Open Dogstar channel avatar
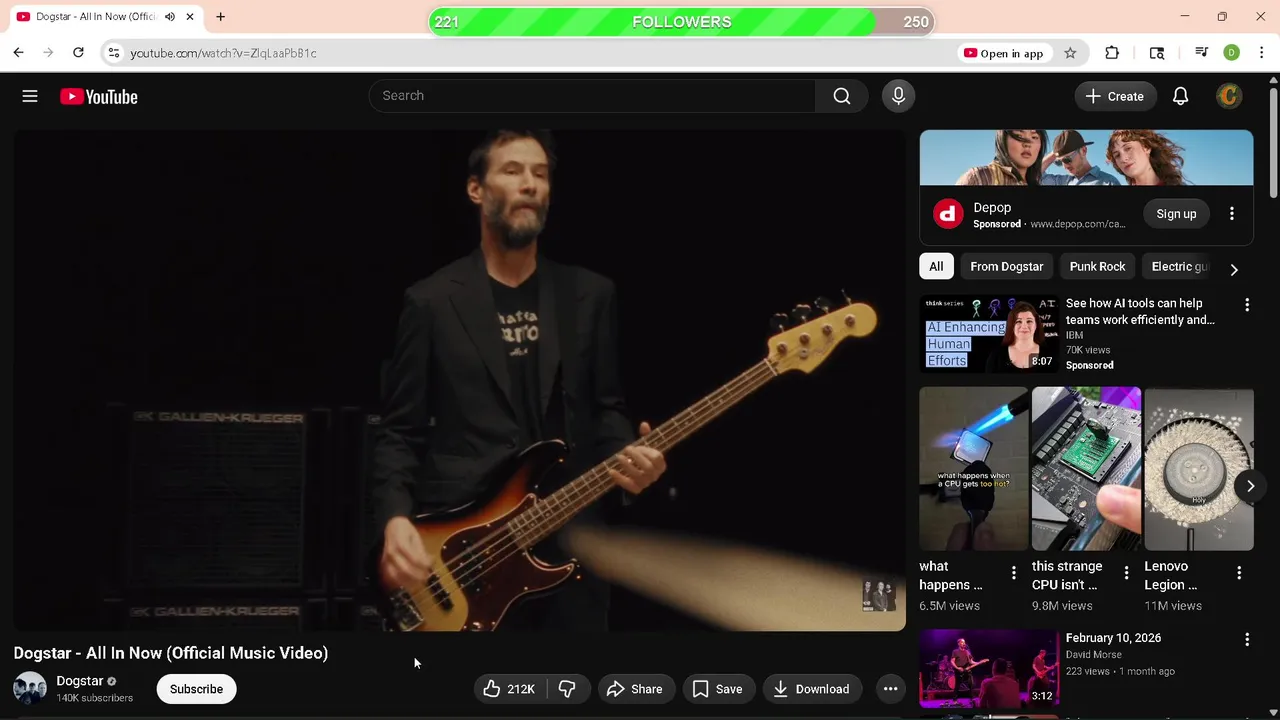Image resolution: width=1280 pixels, height=720 pixels. tap(30, 689)
